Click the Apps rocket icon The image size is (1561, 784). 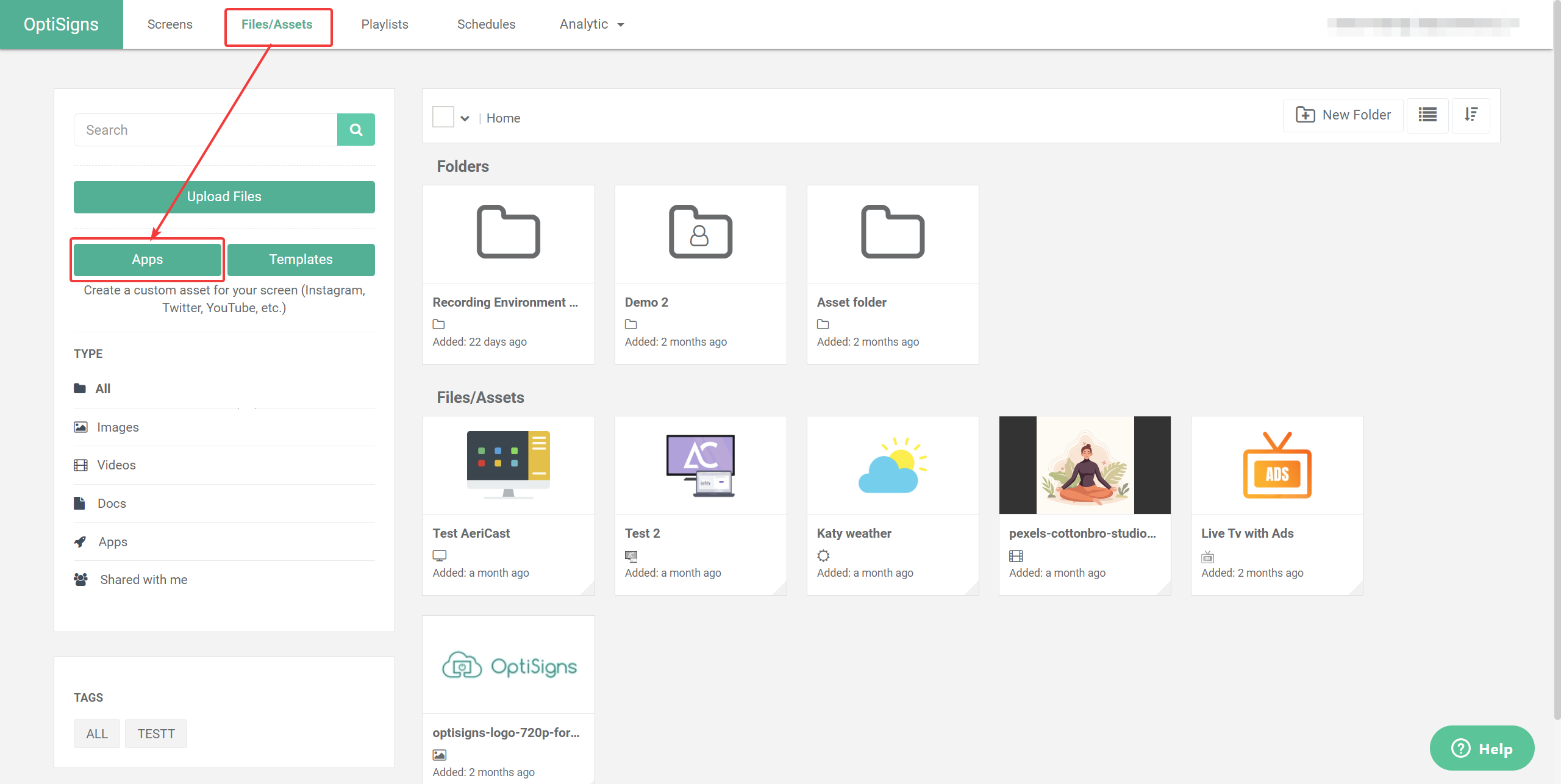pos(80,541)
